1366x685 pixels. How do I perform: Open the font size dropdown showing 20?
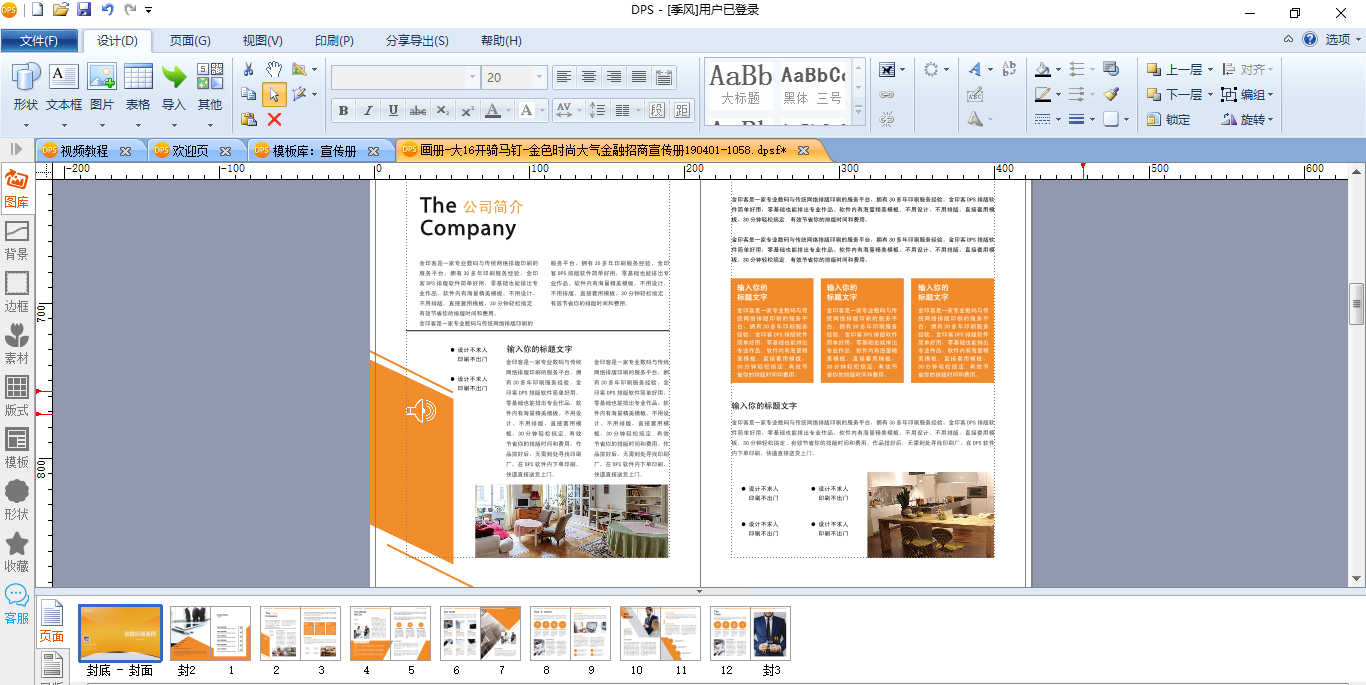540,77
